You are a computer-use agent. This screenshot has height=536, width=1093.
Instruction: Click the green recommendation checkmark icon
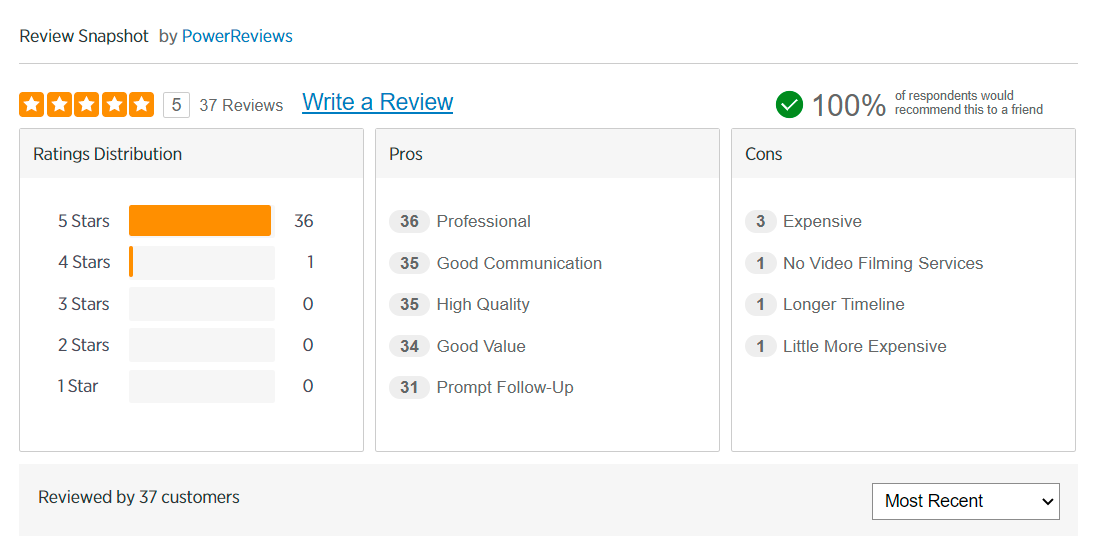[x=789, y=104]
